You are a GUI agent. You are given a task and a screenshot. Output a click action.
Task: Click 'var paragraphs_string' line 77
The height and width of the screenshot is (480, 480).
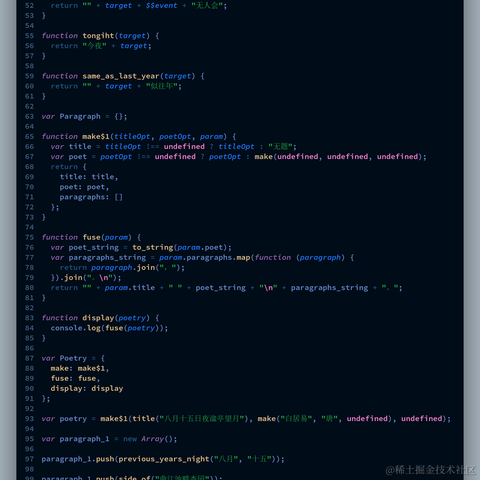(202, 257)
